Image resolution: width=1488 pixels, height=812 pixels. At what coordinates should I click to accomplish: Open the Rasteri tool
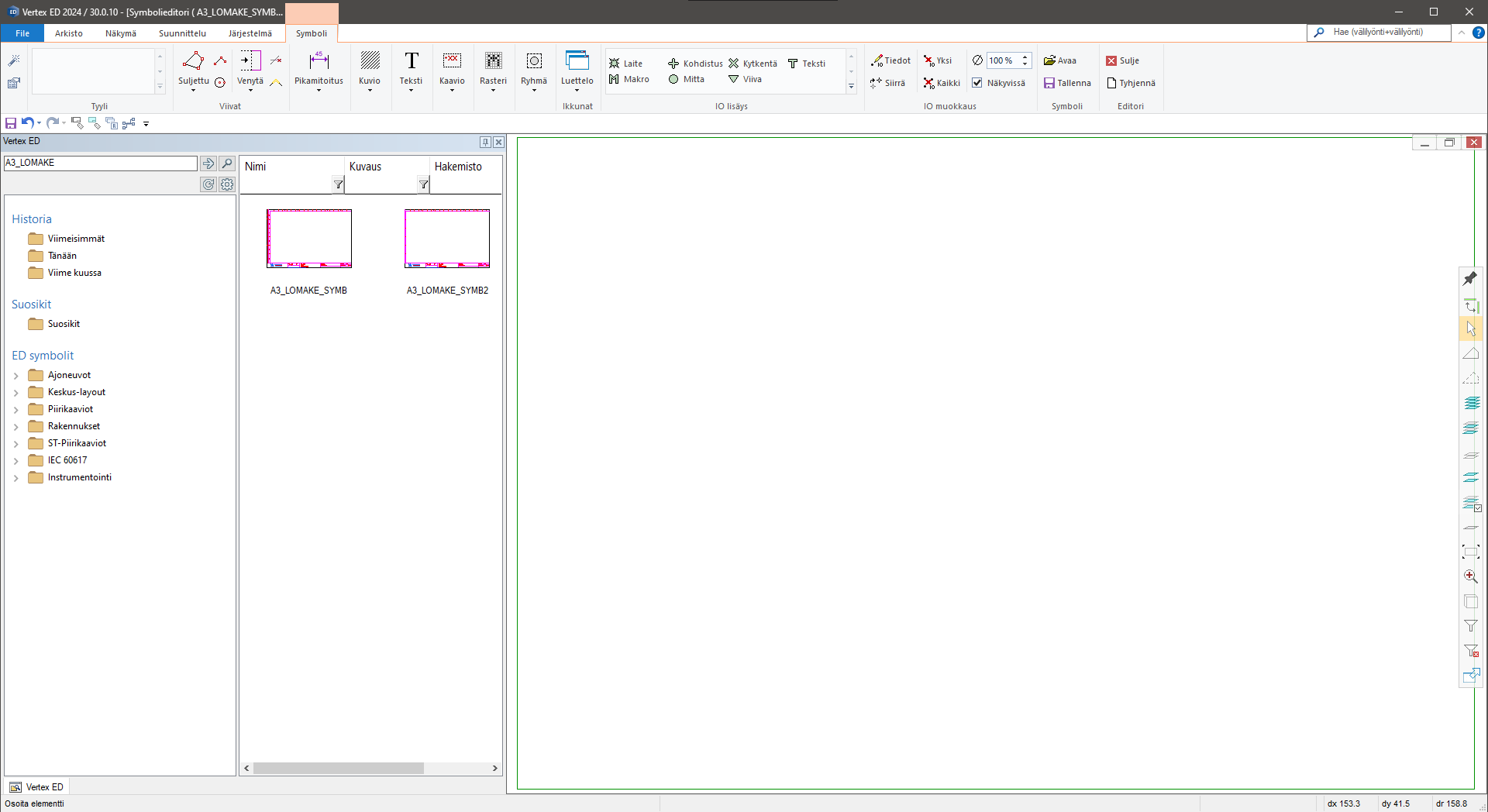(x=493, y=62)
